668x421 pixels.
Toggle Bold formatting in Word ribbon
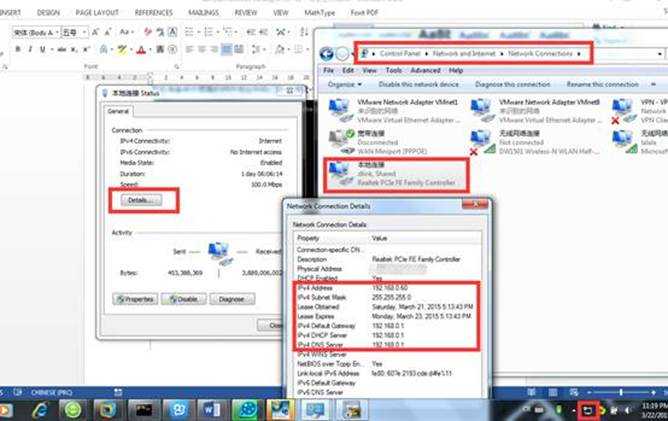tap(18, 50)
